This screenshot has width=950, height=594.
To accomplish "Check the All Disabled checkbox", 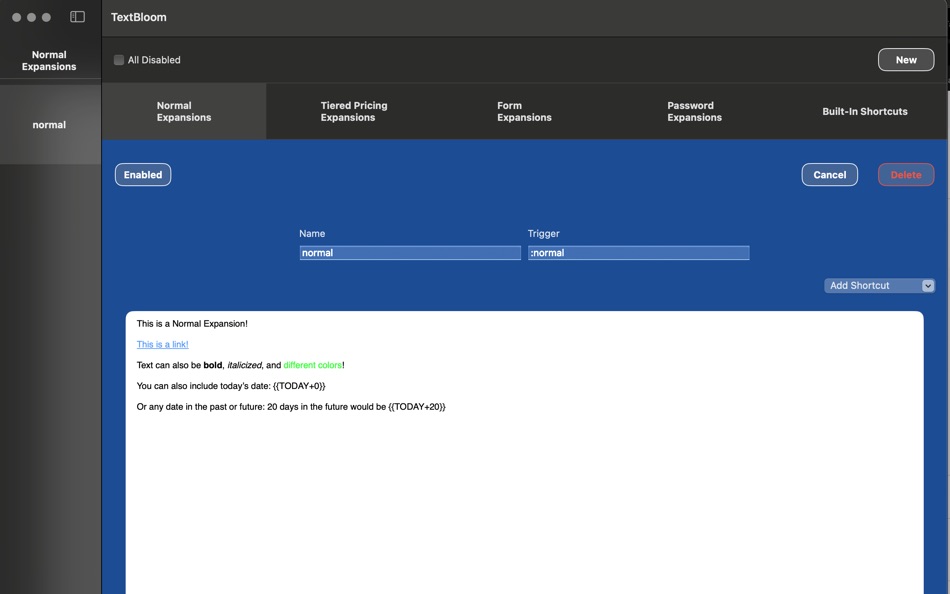I will (119, 60).
